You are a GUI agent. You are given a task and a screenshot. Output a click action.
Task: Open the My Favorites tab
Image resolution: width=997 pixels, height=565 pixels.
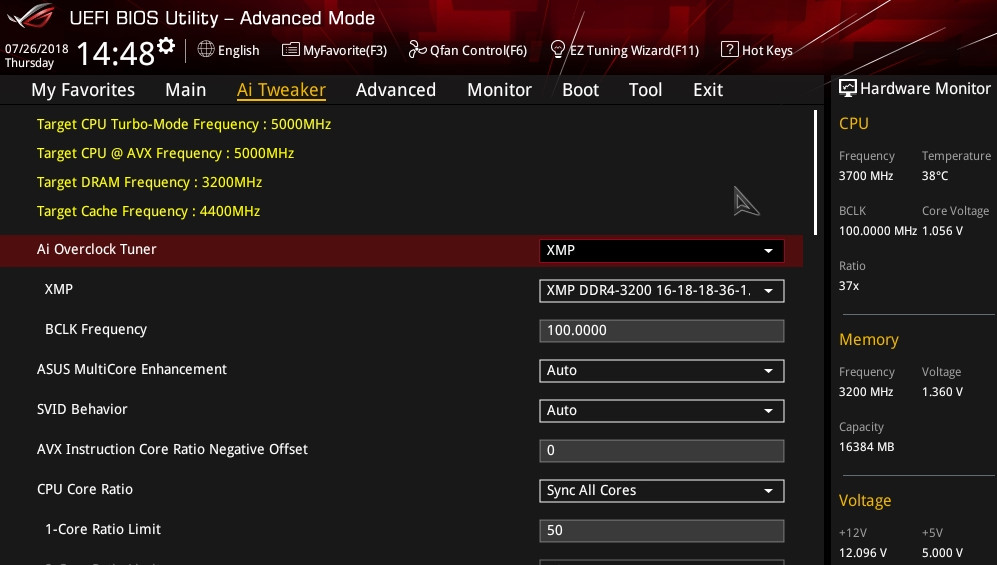(x=83, y=90)
